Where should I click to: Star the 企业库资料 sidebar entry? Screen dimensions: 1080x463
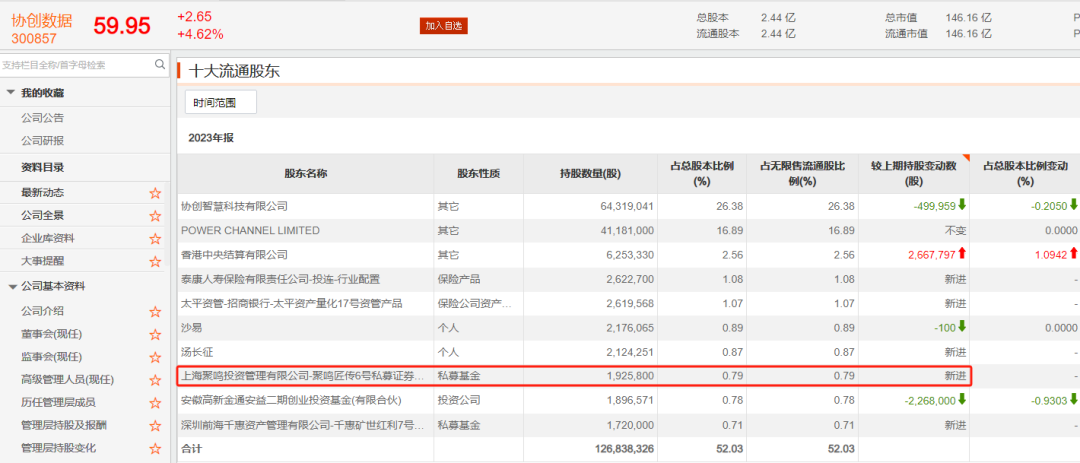[x=155, y=238]
